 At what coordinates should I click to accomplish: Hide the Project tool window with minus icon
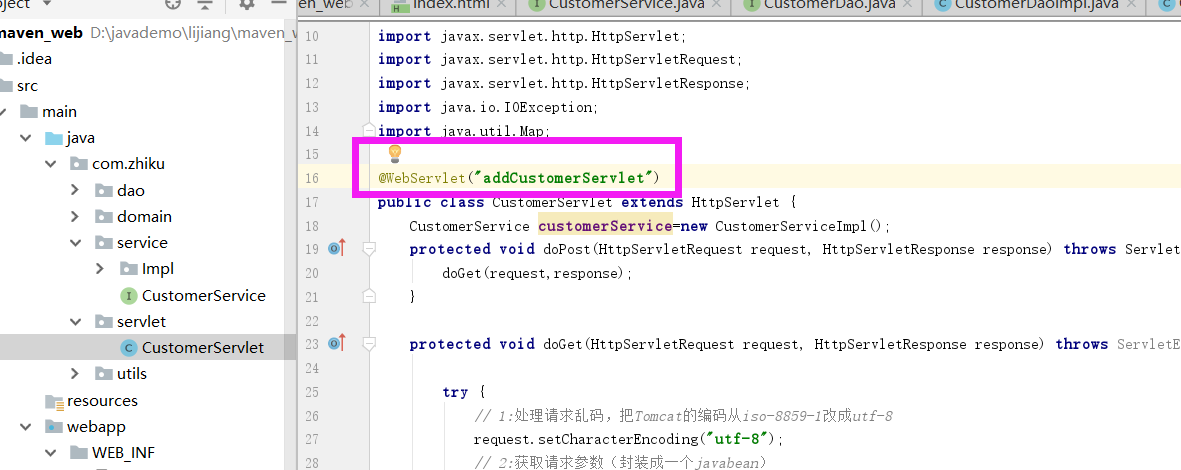[x=279, y=3]
